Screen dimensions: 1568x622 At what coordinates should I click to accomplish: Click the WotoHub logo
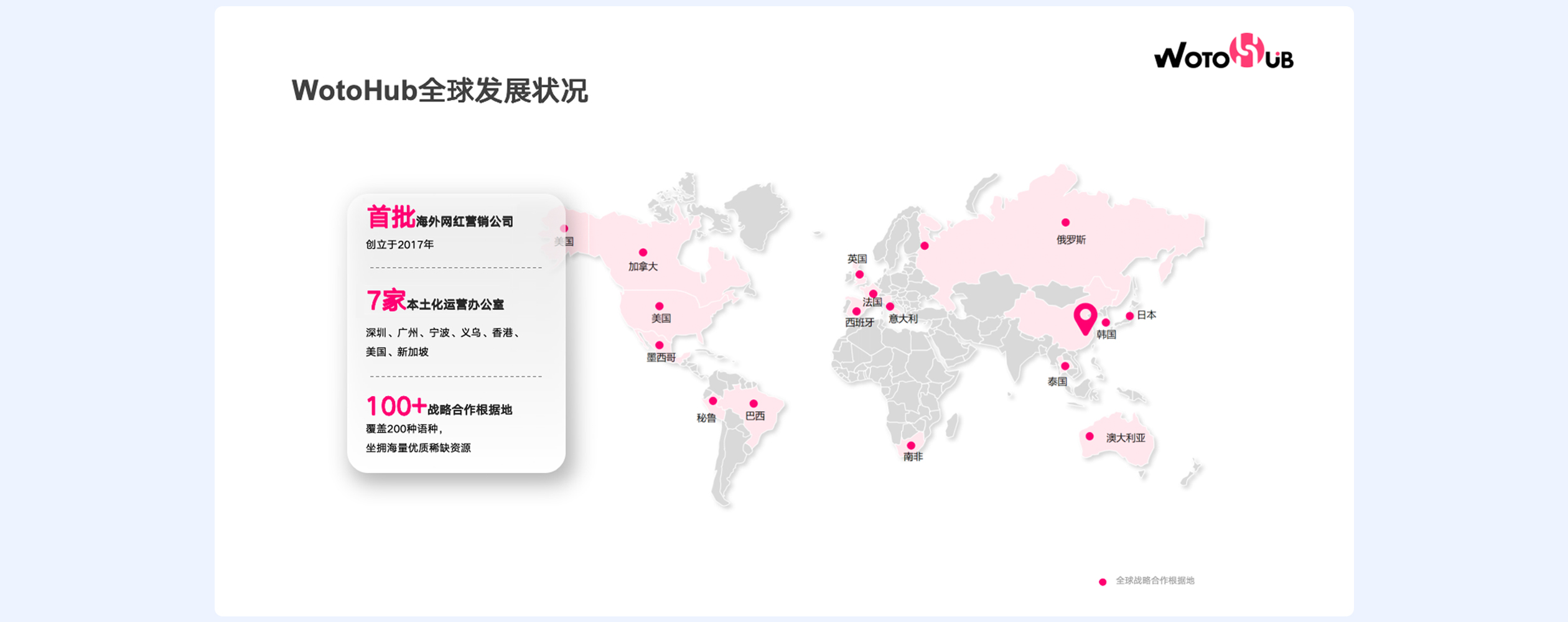click(1223, 52)
